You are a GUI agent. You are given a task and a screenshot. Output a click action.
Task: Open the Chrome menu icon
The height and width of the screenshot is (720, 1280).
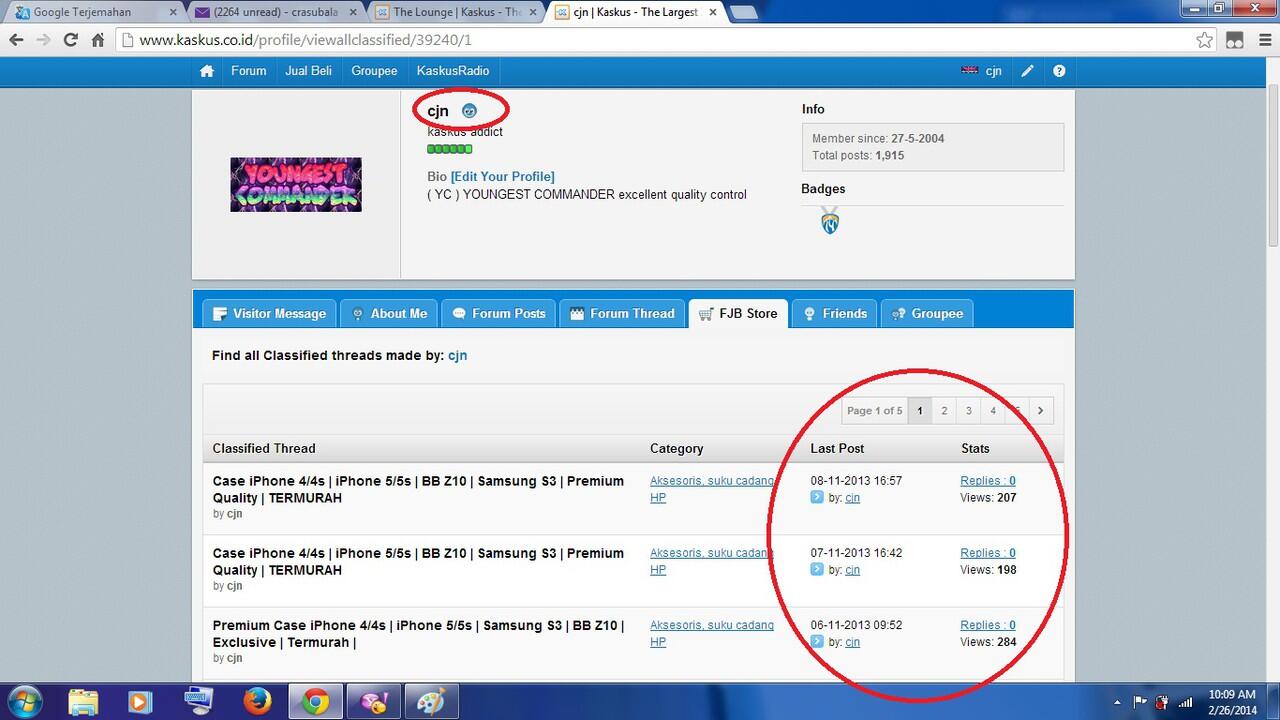pos(1263,40)
